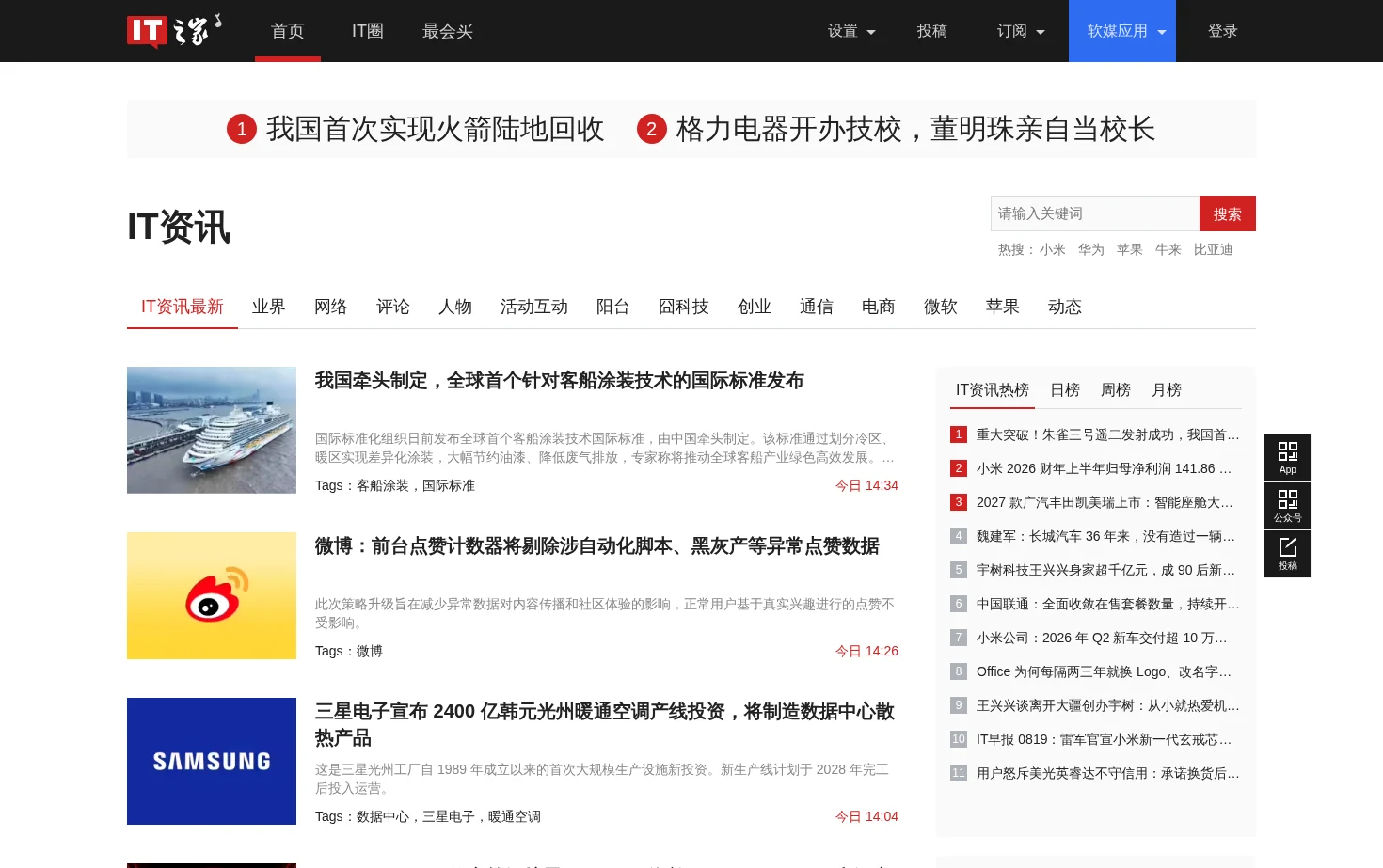Open the Samsung article thumbnail
This screenshot has height=868, width=1383.
pos(212,761)
